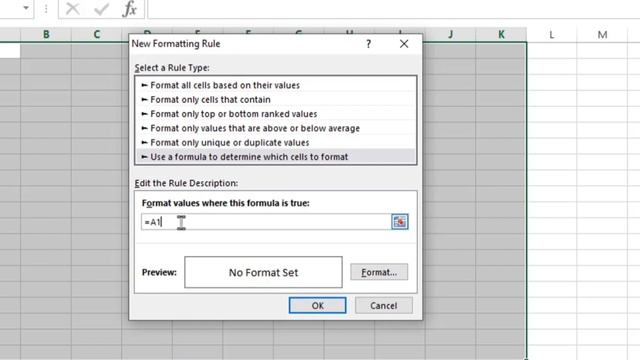
Task: Select column L header
Action: 551,35
